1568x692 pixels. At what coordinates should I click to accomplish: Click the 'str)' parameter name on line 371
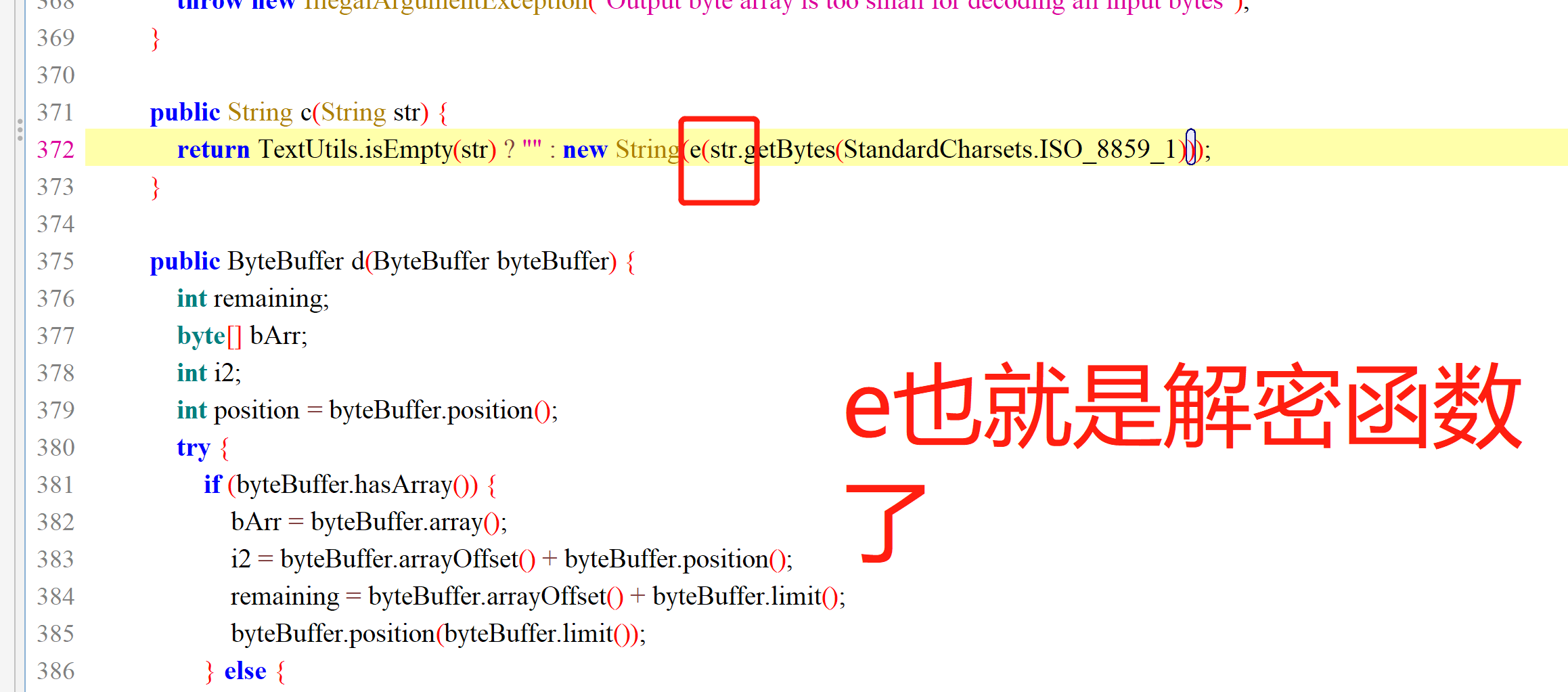411,113
